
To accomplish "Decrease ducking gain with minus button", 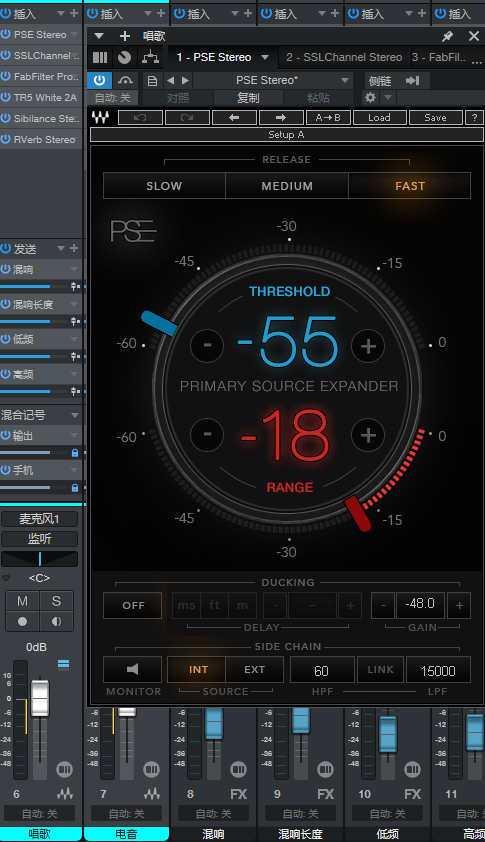I will click(383, 605).
